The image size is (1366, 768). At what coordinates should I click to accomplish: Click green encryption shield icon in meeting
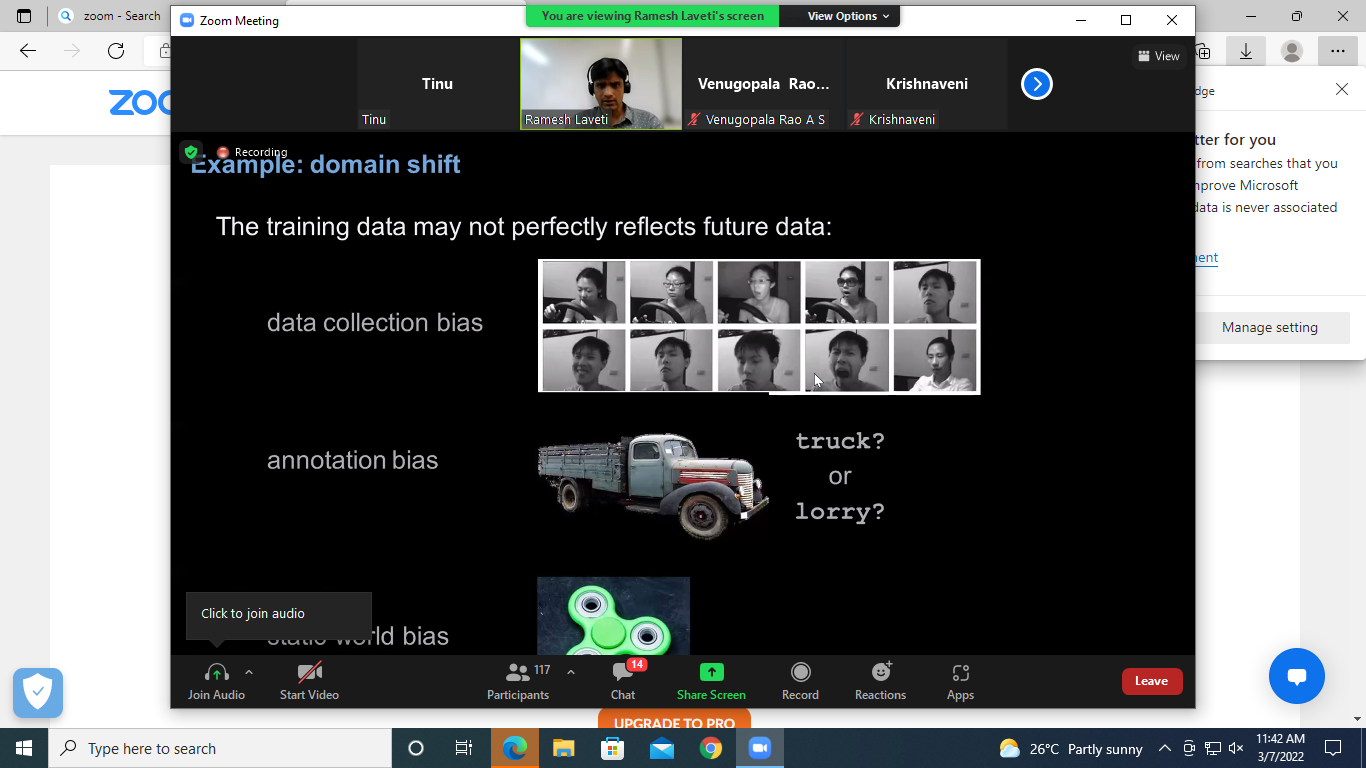[x=191, y=152]
